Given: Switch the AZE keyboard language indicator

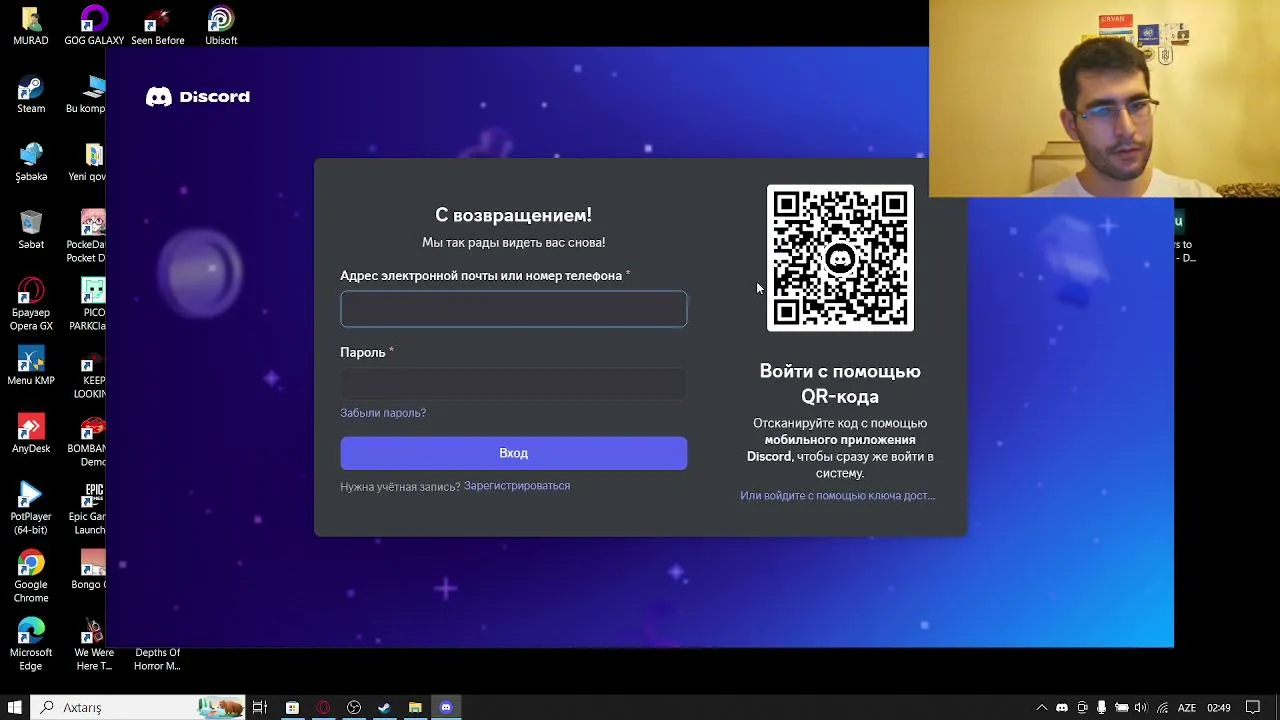Looking at the screenshot, I should click(x=1187, y=708).
